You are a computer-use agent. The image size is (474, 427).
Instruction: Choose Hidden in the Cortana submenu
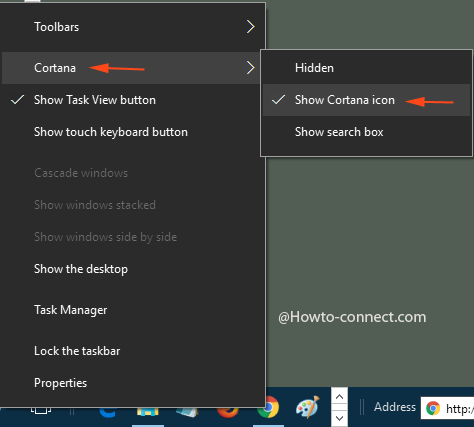pos(366,68)
